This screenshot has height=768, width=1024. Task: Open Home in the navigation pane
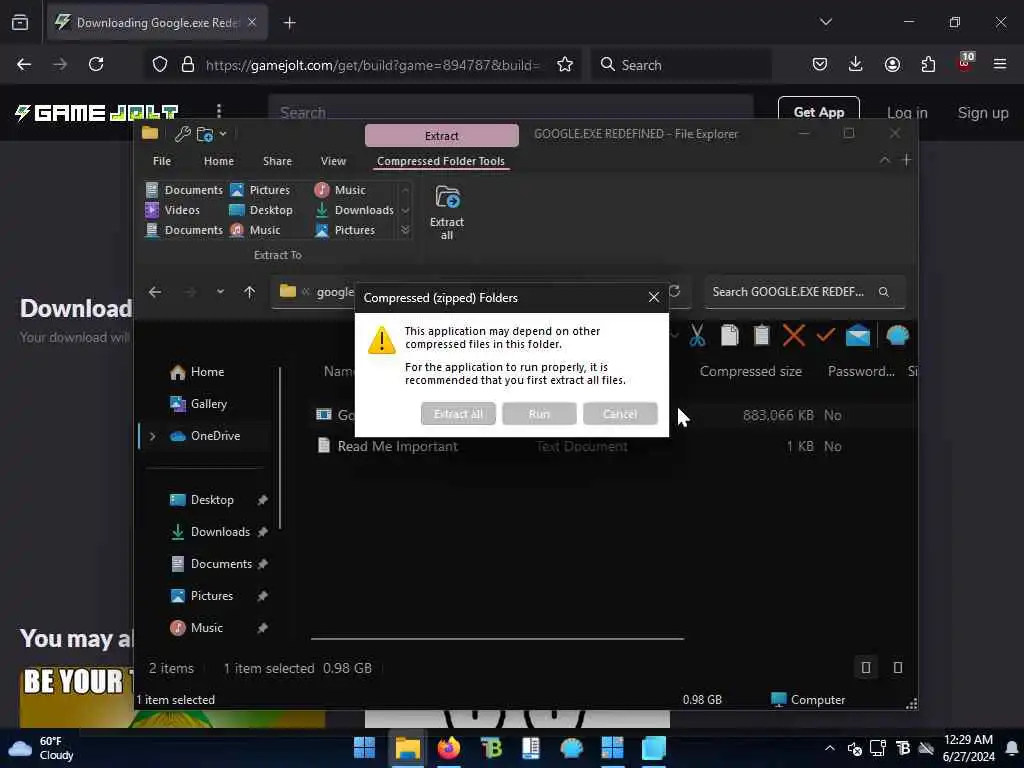207,372
